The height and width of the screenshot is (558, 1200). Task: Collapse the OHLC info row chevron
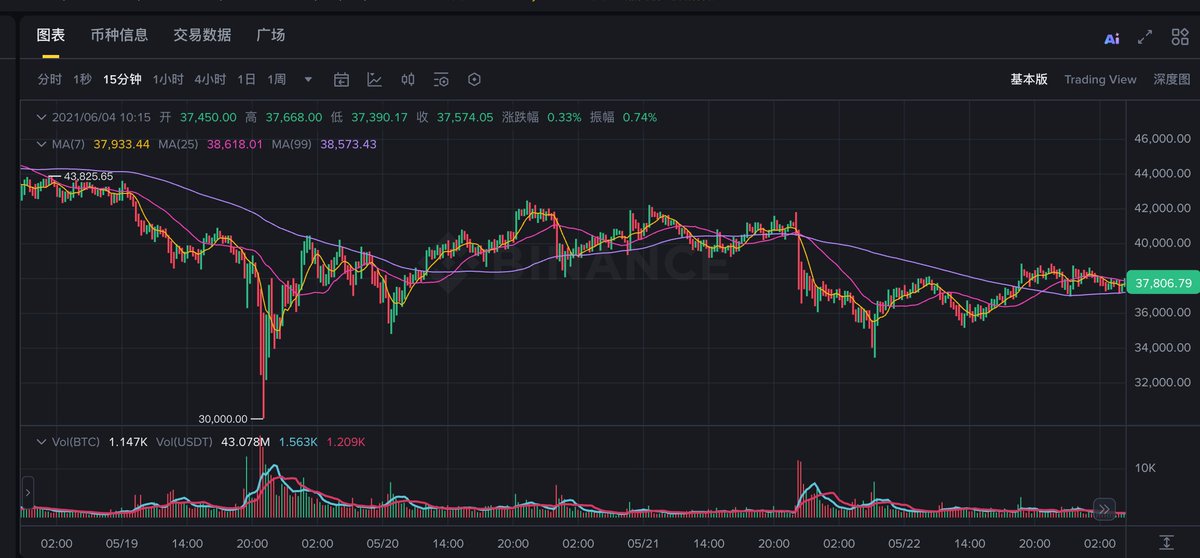(x=40, y=117)
